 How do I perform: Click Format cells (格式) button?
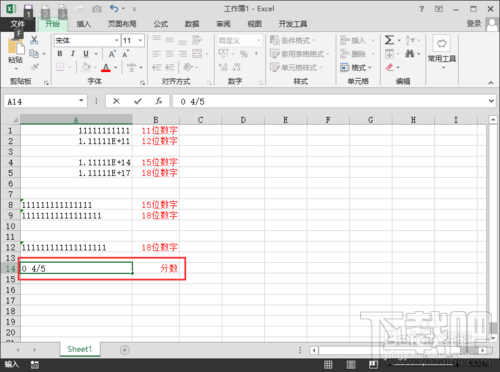(355, 67)
